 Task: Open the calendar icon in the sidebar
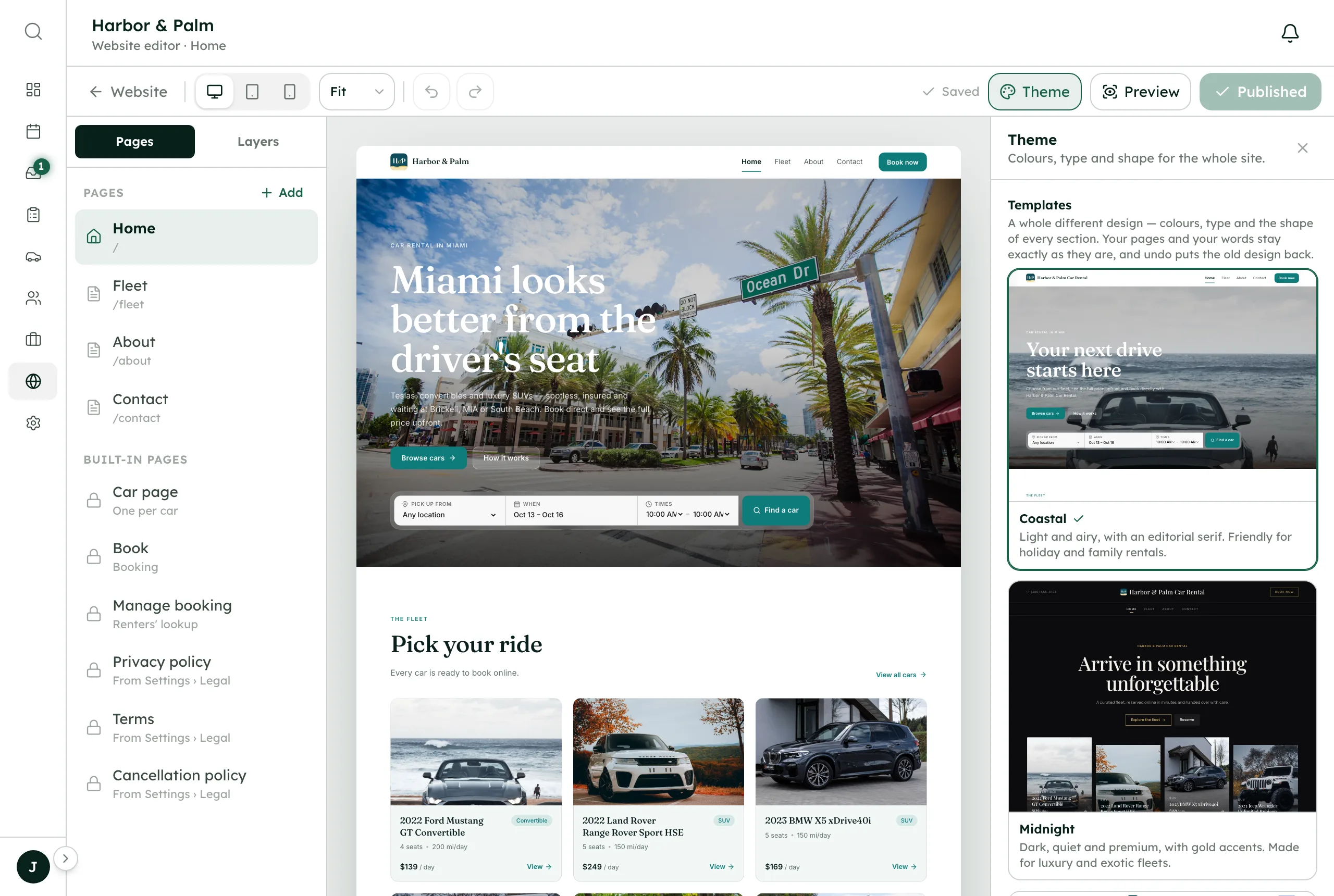(x=33, y=131)
